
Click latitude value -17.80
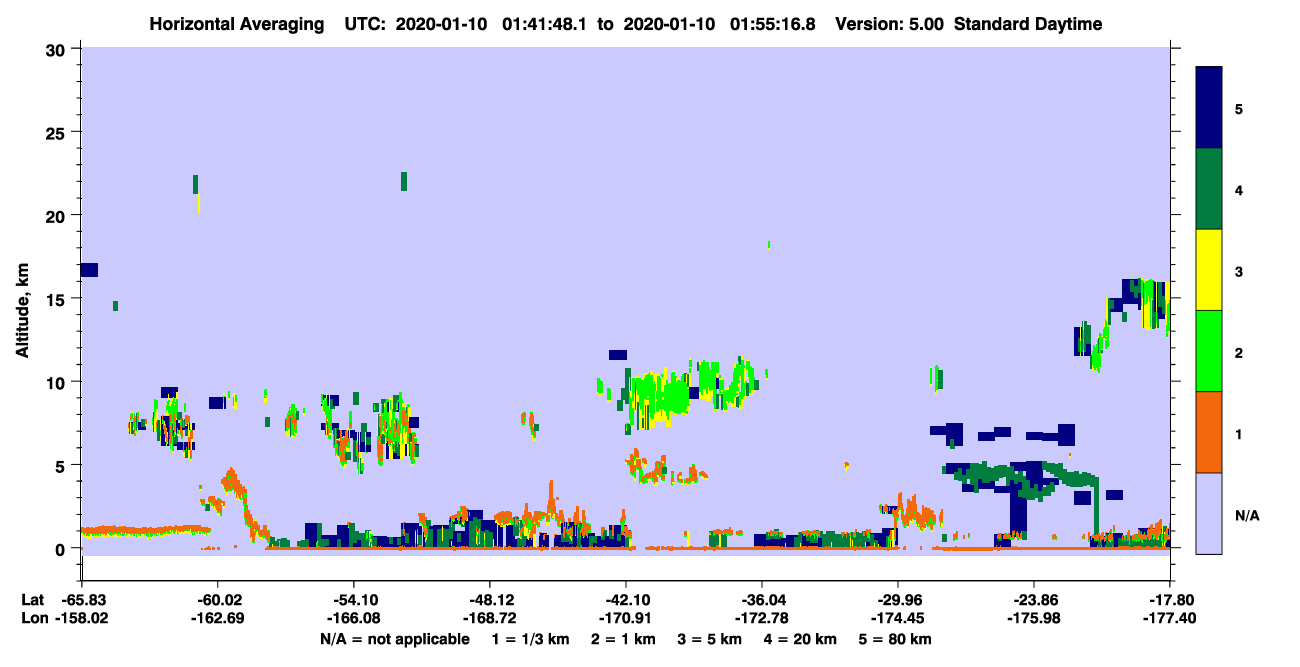[x=1170, y=600]
